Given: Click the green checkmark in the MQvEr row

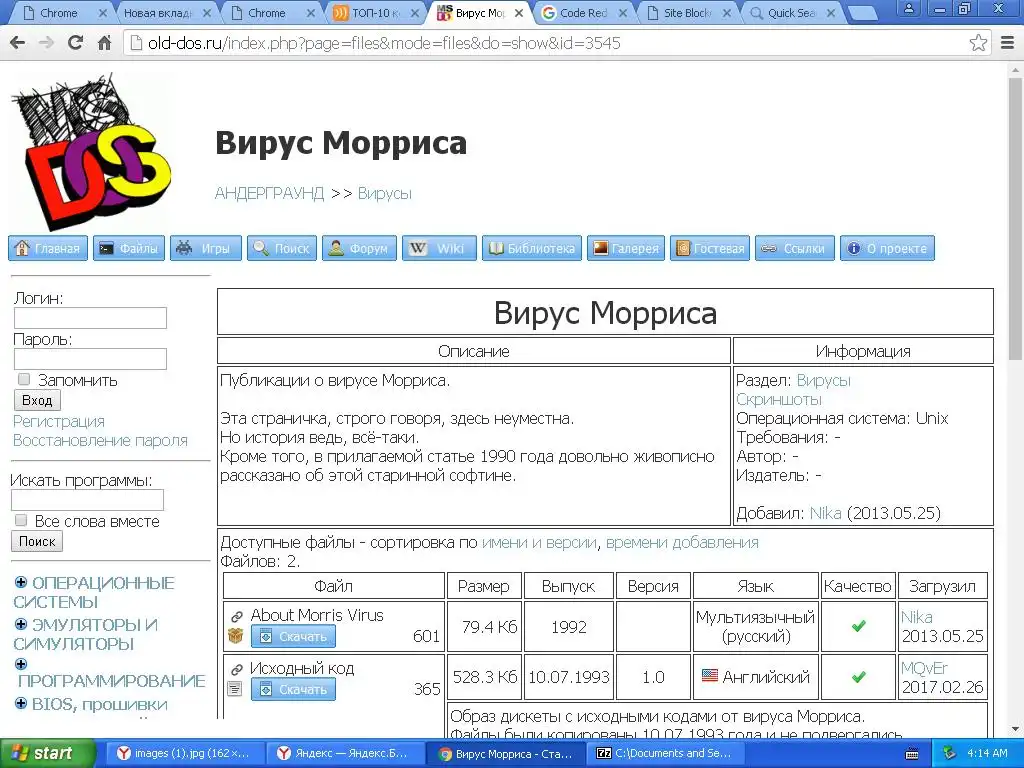Looking at the screenshot, I should click(x=859, y=677).
